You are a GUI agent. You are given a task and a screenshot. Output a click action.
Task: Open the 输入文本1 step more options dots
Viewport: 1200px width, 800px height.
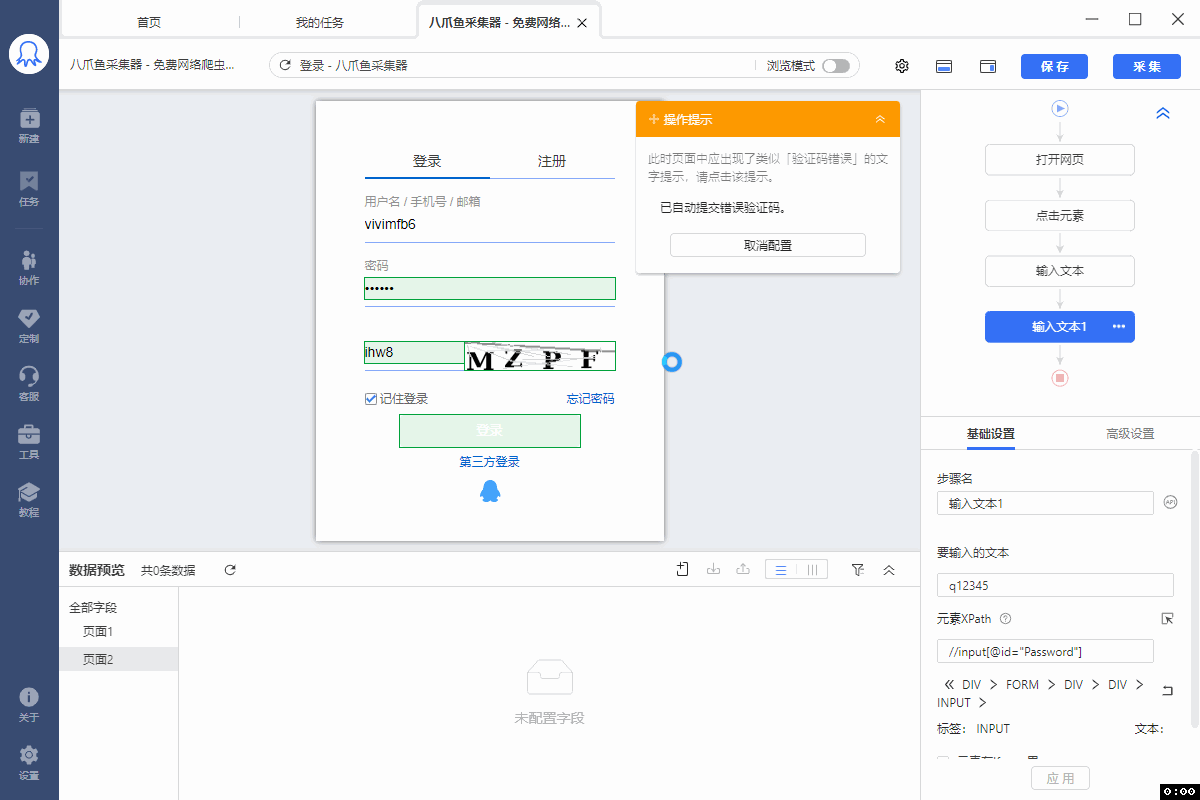[x=1119, y=327]
